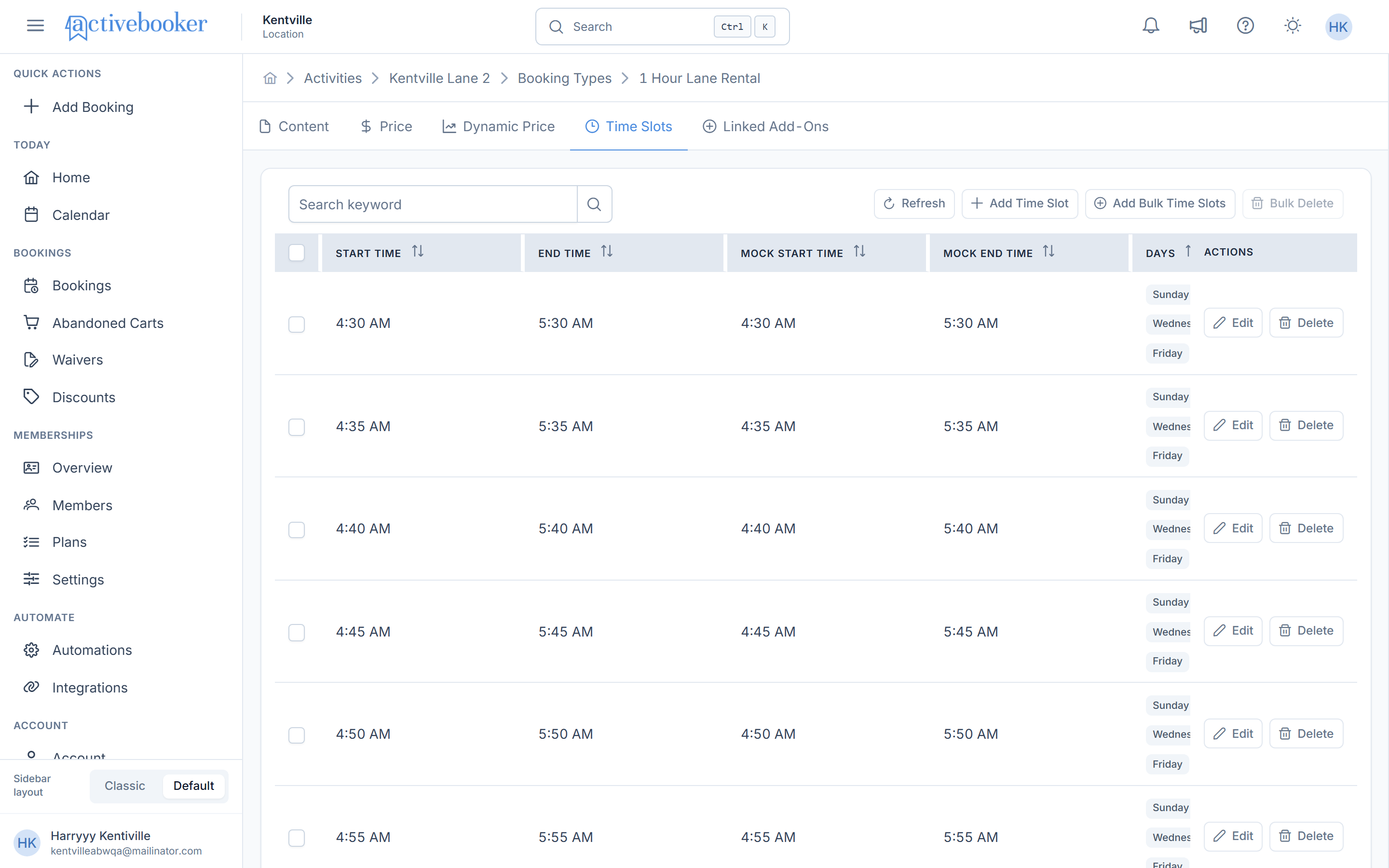The height and width of the screenshot is (868, 1389).
Task: Open notifications bell icon
Action: click(1150, 26)
